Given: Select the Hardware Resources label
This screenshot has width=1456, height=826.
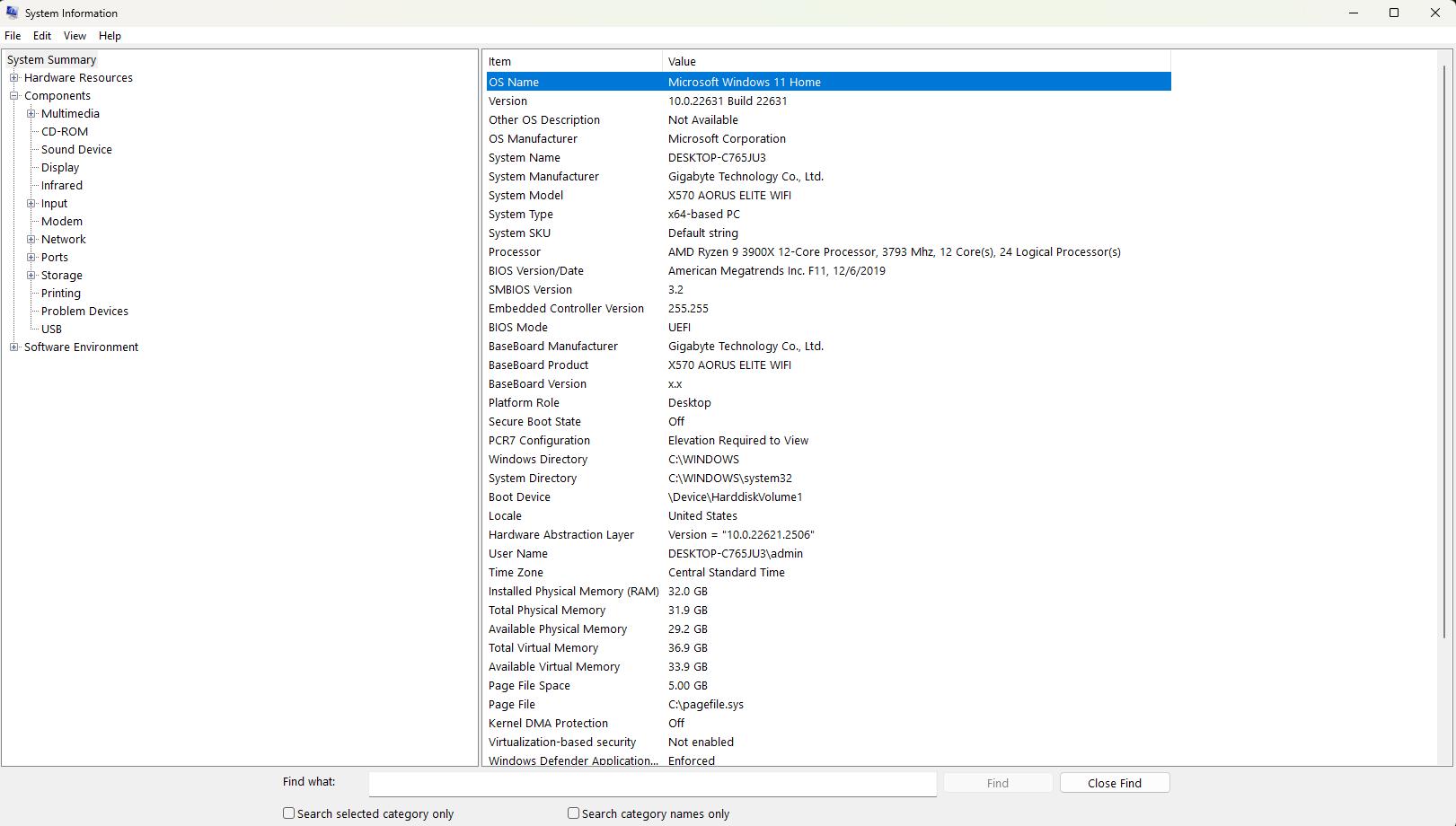Looking at the screenshot, I should tap(78, 78).
